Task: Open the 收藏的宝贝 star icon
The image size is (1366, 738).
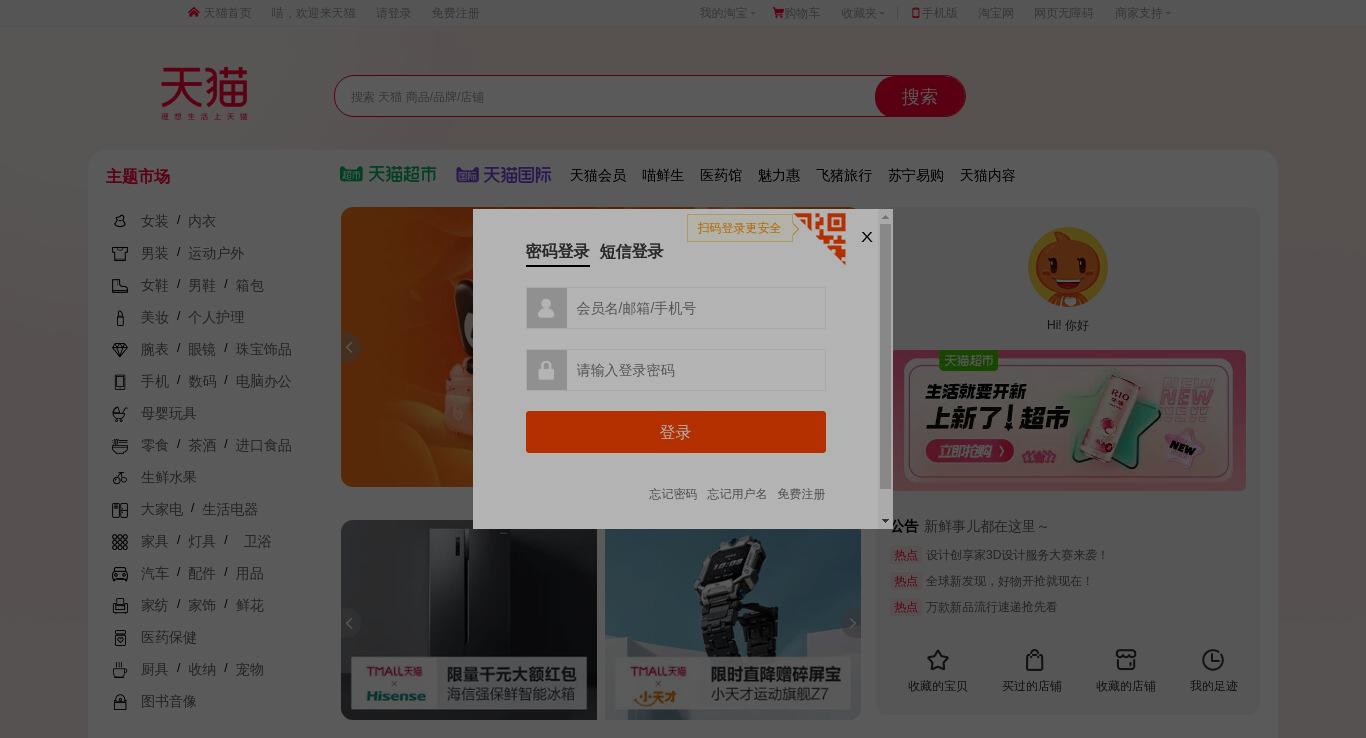Action: tap(937, 660)
